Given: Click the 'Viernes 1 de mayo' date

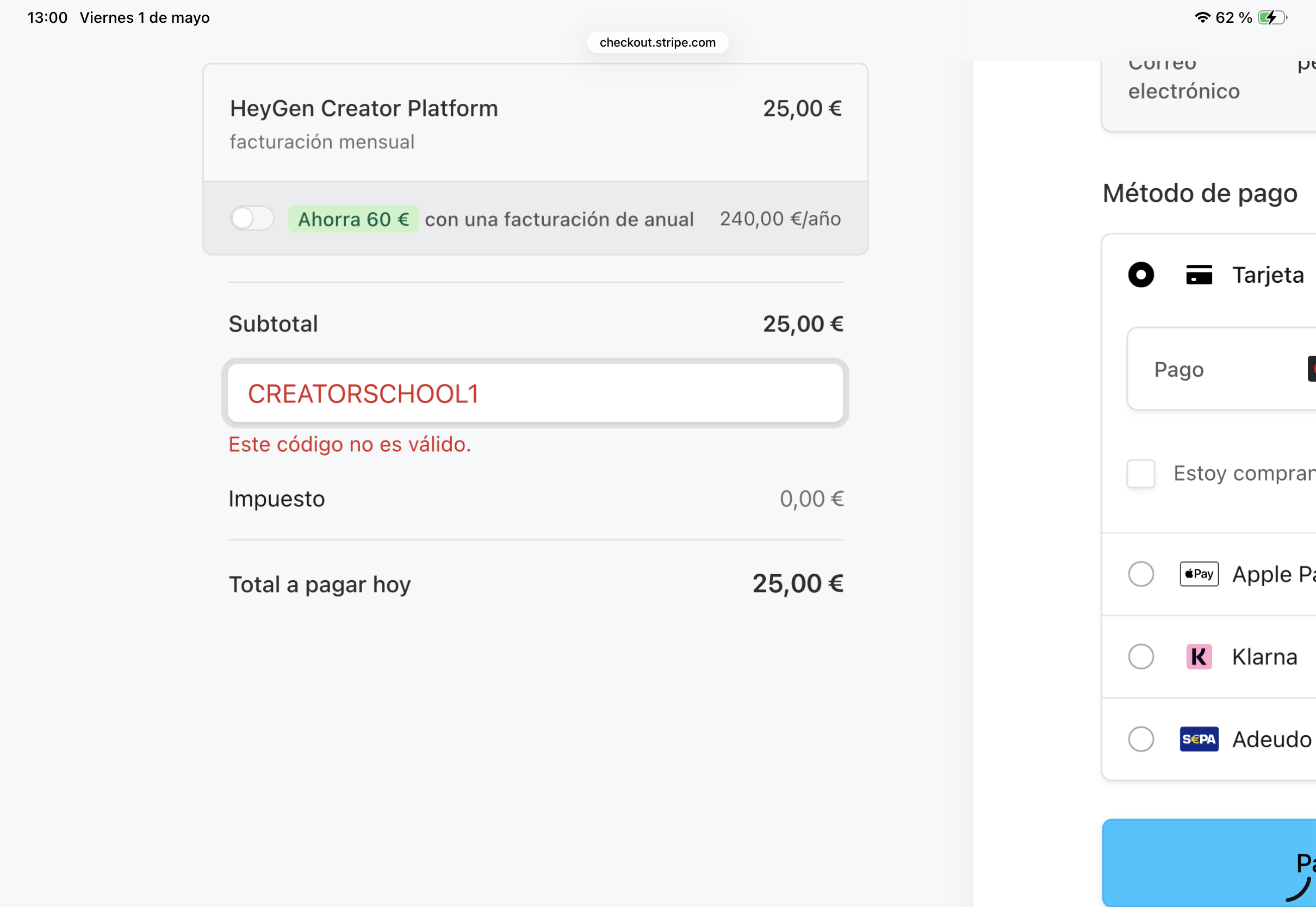Looking at the screenshot, I should pyautogui.click(x=144, y=17).
